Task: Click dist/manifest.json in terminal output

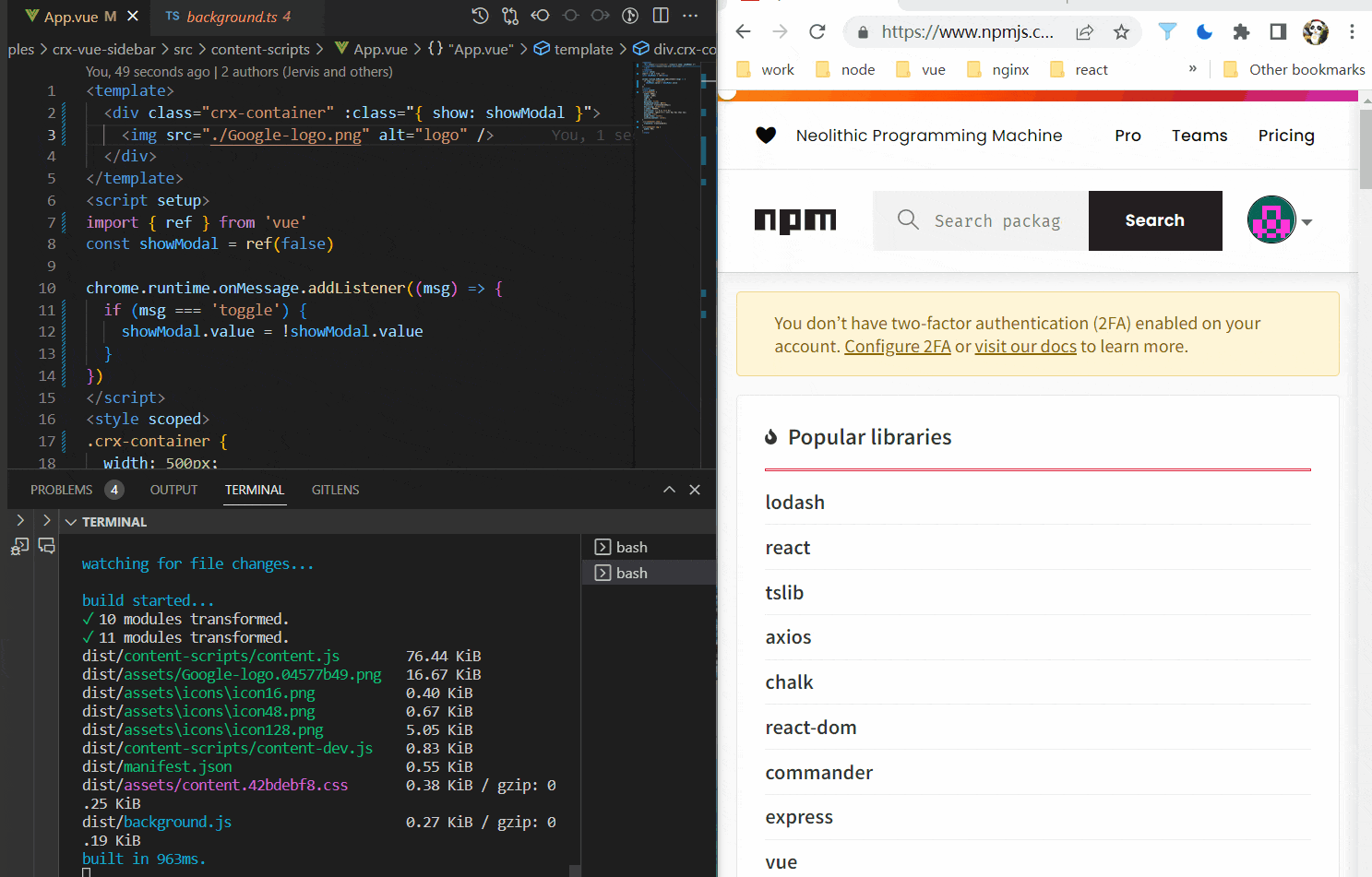Action: [157, 766]
